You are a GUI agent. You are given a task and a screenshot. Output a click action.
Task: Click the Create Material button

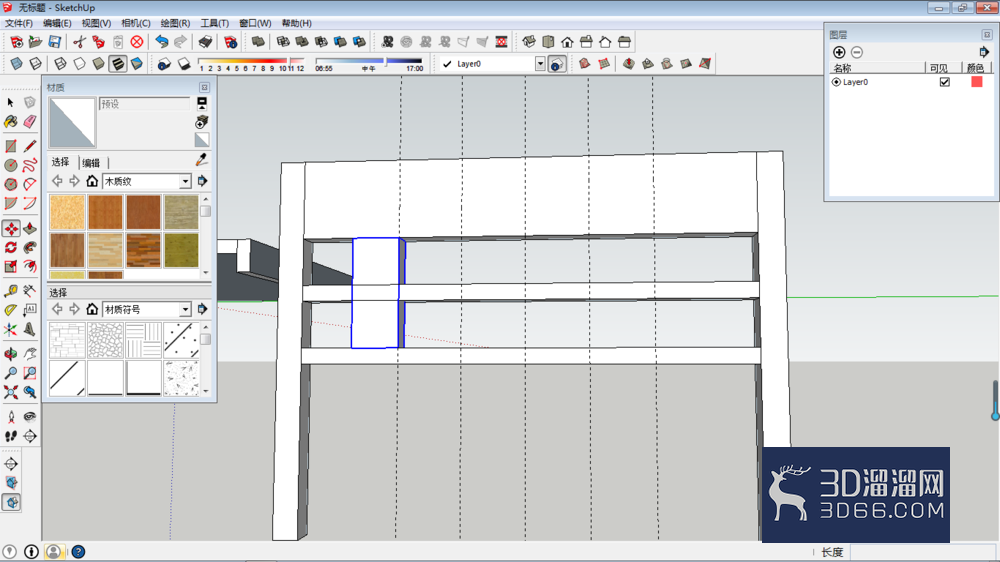click(x=202, y=122)
